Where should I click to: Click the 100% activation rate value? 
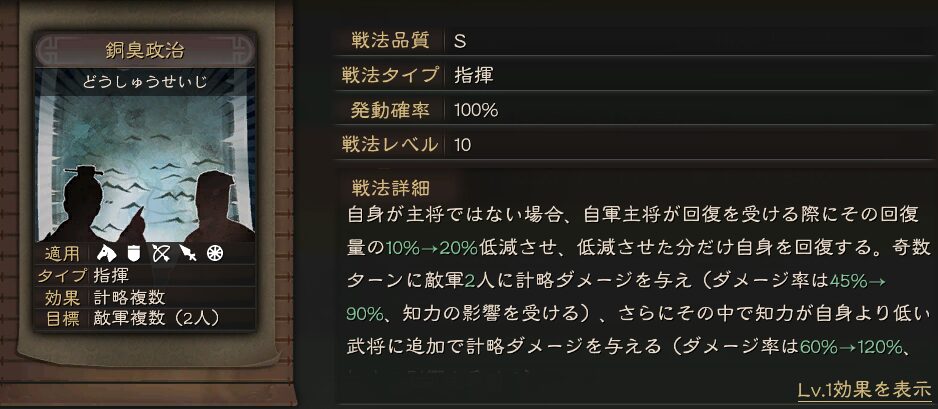[x=476, y=110]
